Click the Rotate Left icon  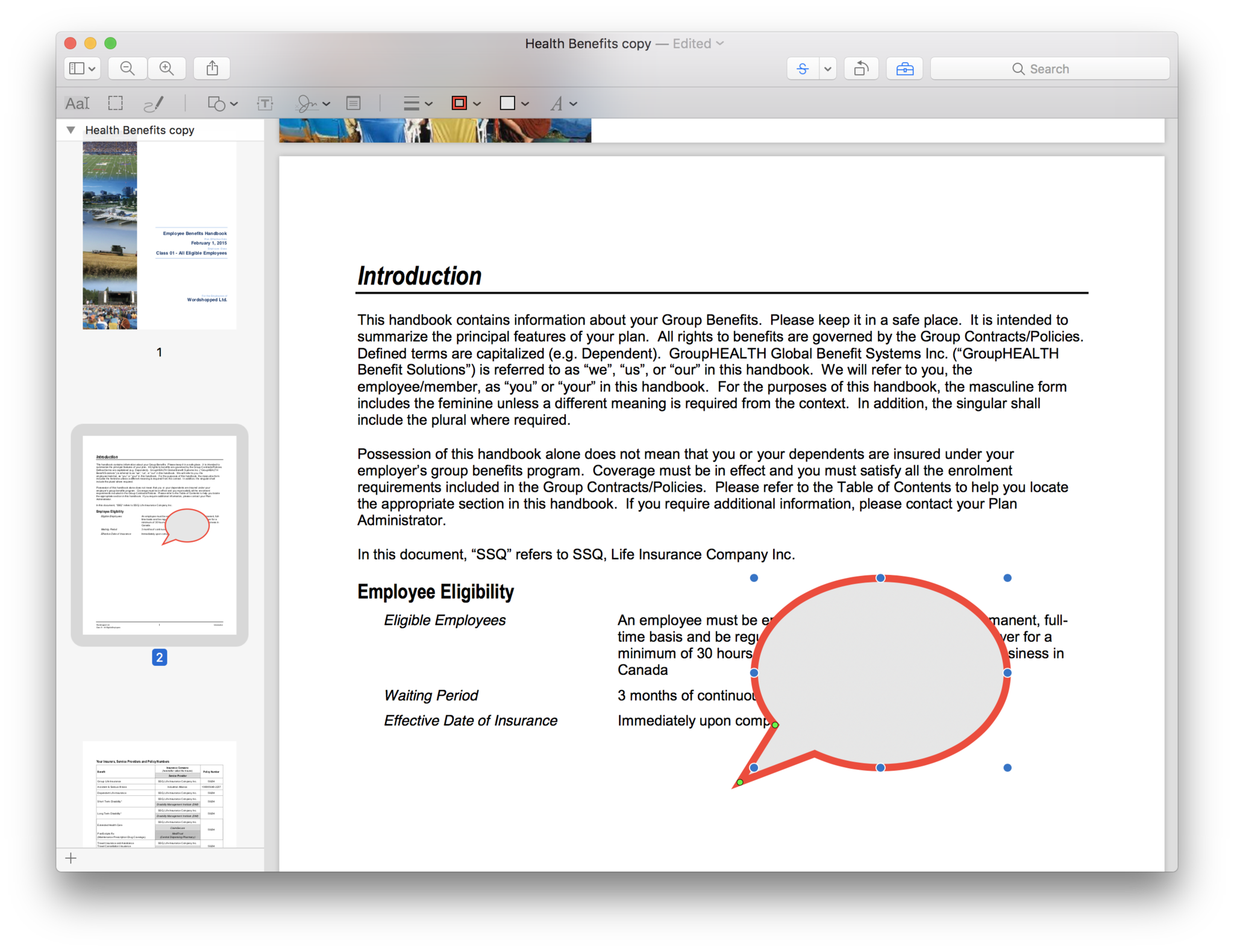pos(861,69)
